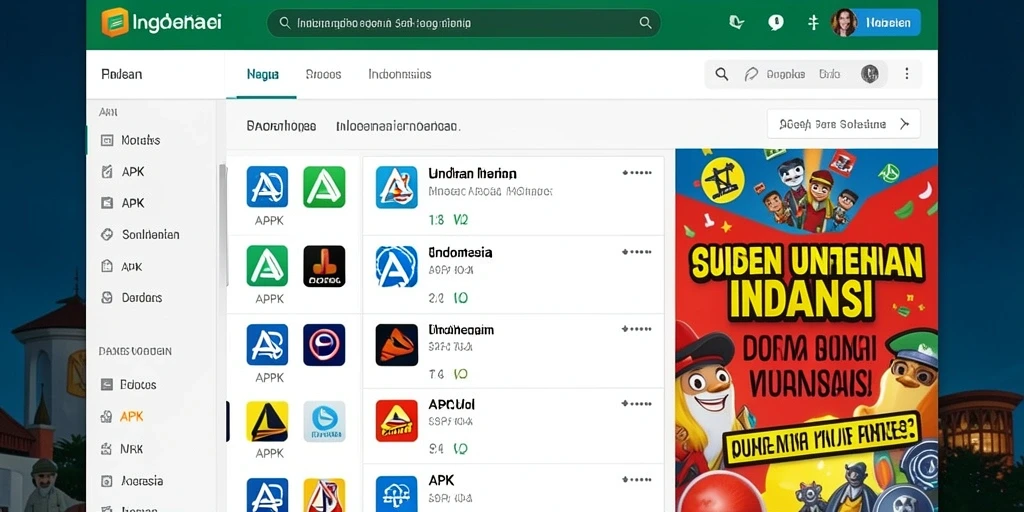The height and width of the screenshot is (512, 1024).
Task: Click the orange-green Ingdenaei logo icon
Action: pyautogui.click(x=115, y=22)
